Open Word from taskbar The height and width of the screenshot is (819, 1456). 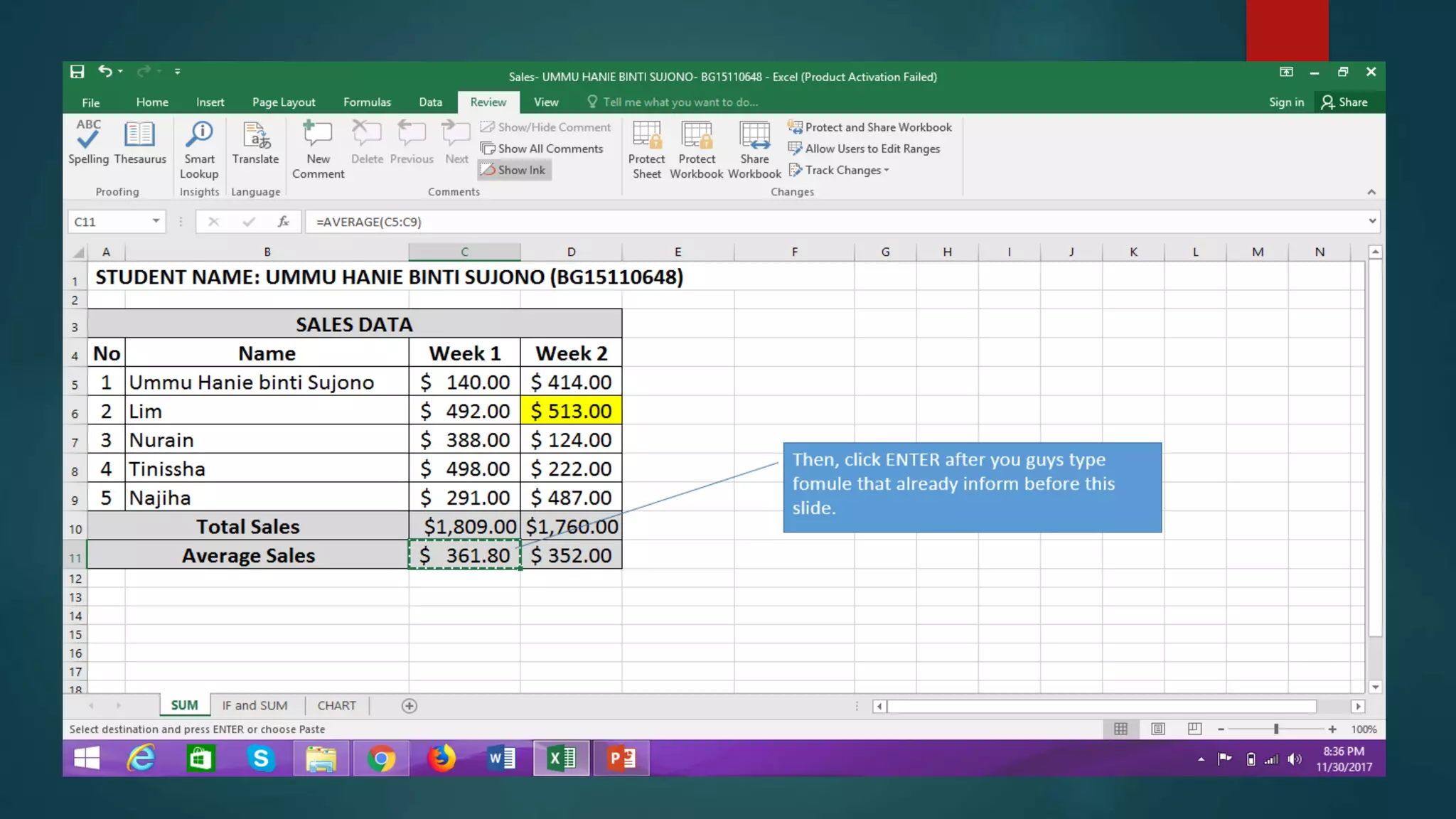[x=501, y=759]
